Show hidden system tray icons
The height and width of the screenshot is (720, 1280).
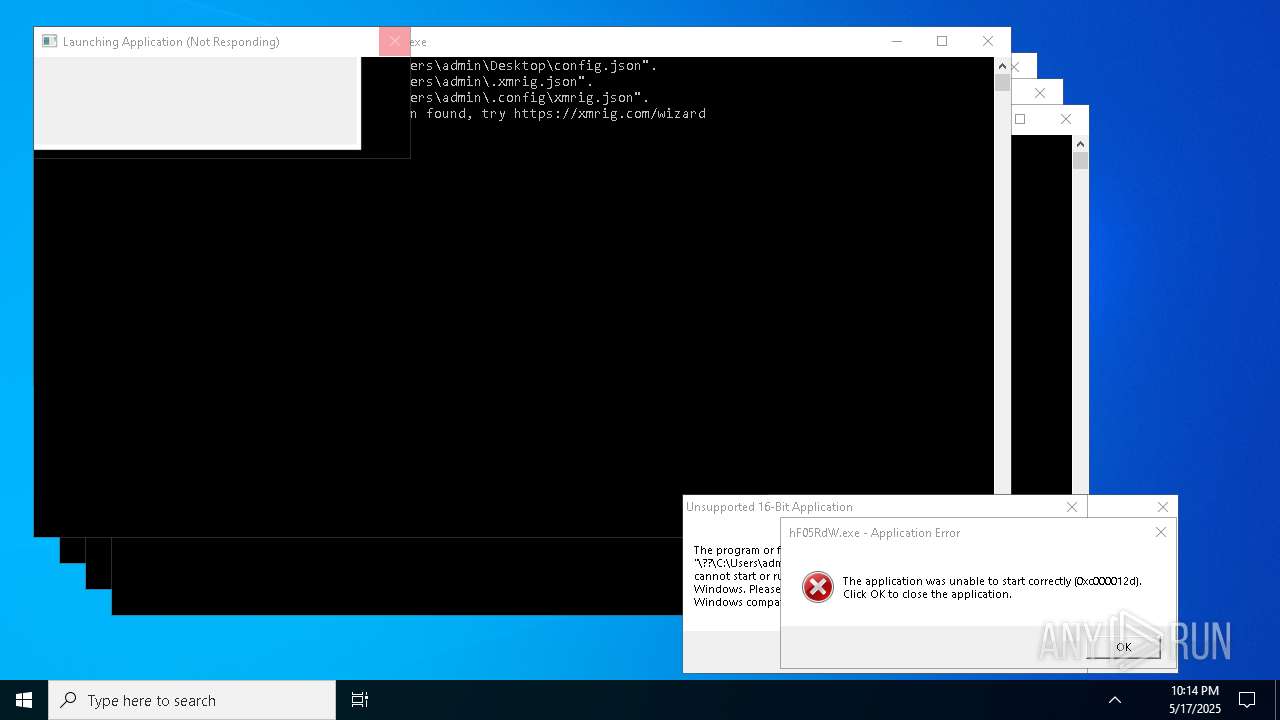pyautogui.click(x=1115, y=700)
